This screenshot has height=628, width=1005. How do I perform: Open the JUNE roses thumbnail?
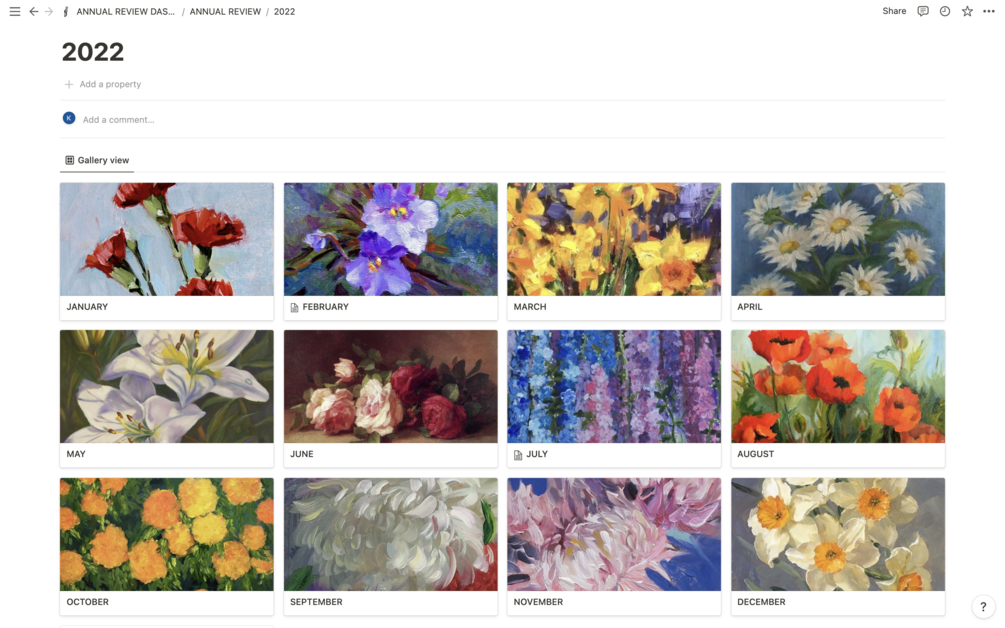coord(390,386)
